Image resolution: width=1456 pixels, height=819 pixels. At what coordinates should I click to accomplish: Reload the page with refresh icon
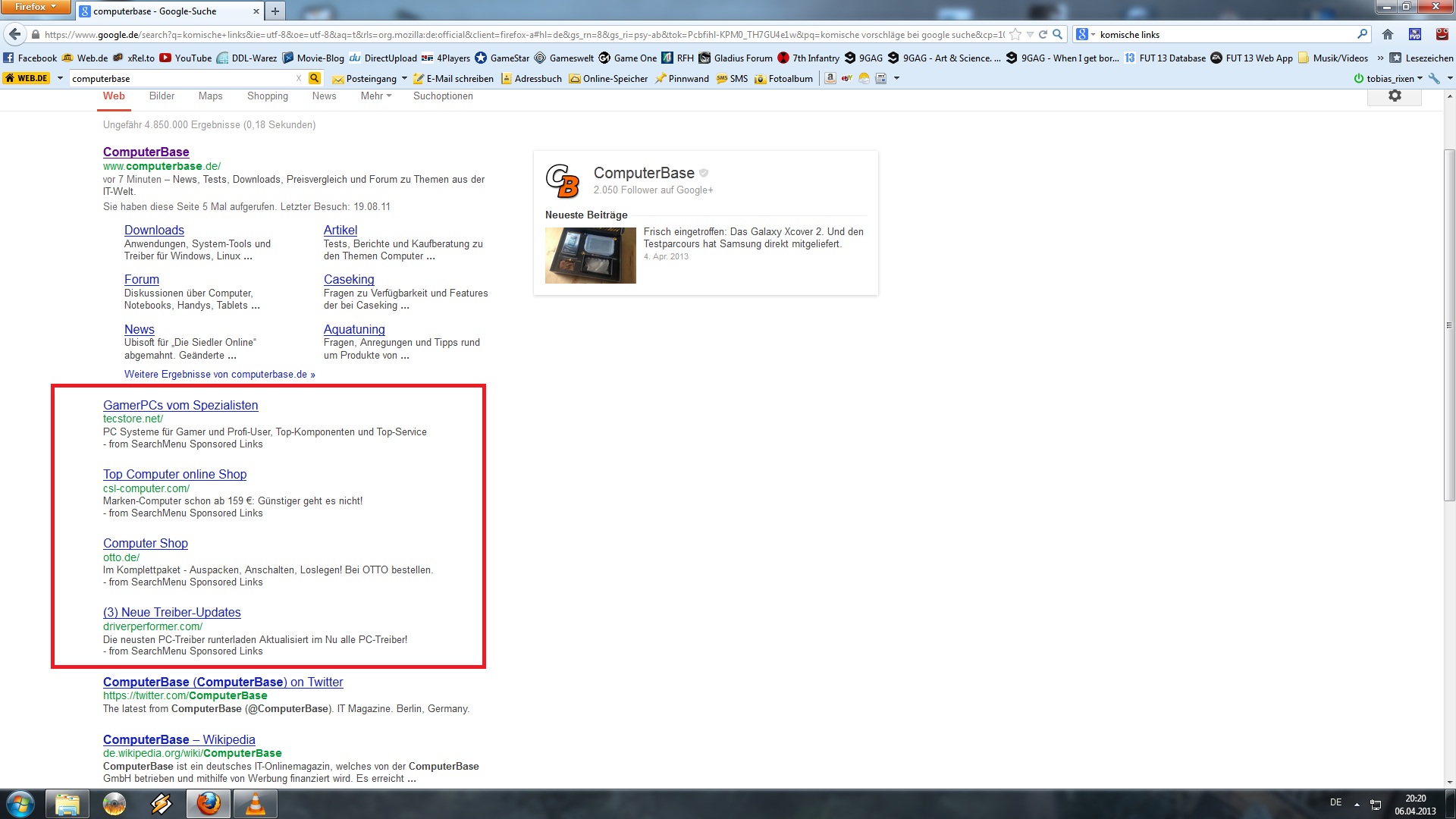point(1043,34)
